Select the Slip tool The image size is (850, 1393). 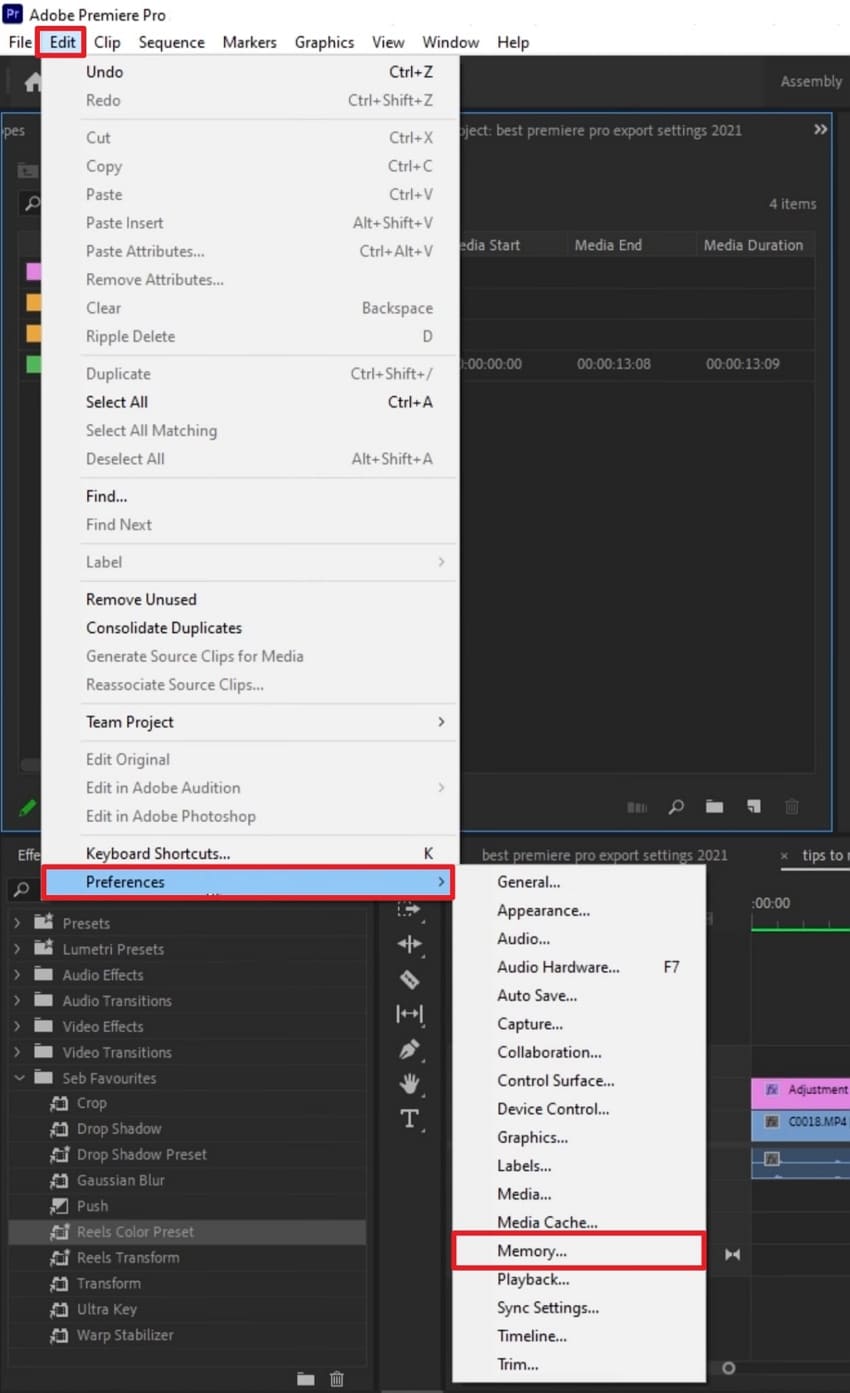410,1014
